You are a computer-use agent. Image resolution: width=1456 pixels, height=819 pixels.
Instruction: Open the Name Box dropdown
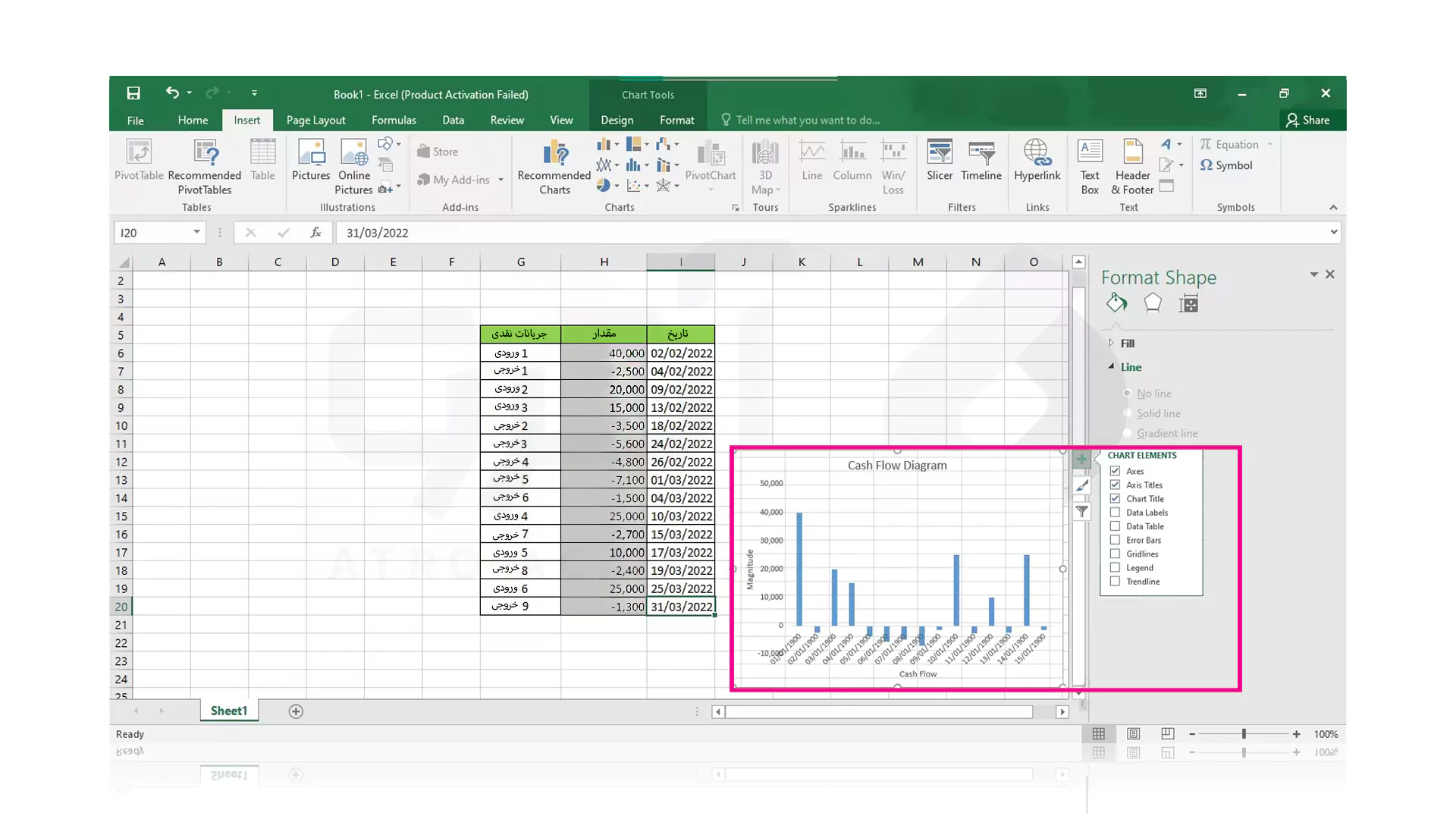pyautogui.click(x=196, y=232)
